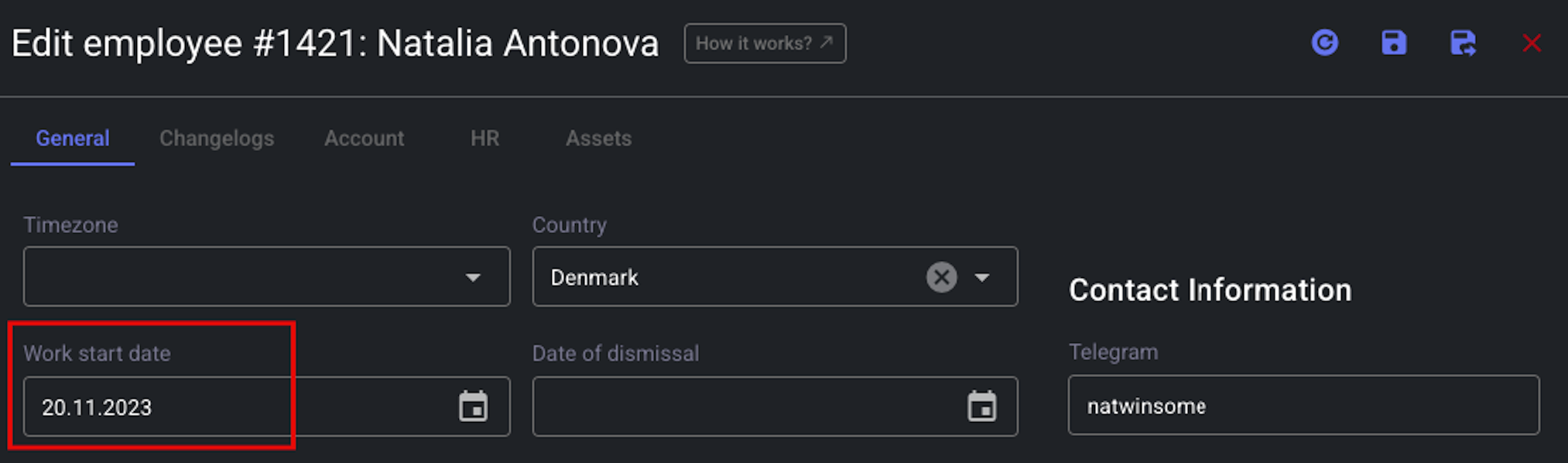
Task: Clear the Denmark country selection
Action: [x=942, y=277]
